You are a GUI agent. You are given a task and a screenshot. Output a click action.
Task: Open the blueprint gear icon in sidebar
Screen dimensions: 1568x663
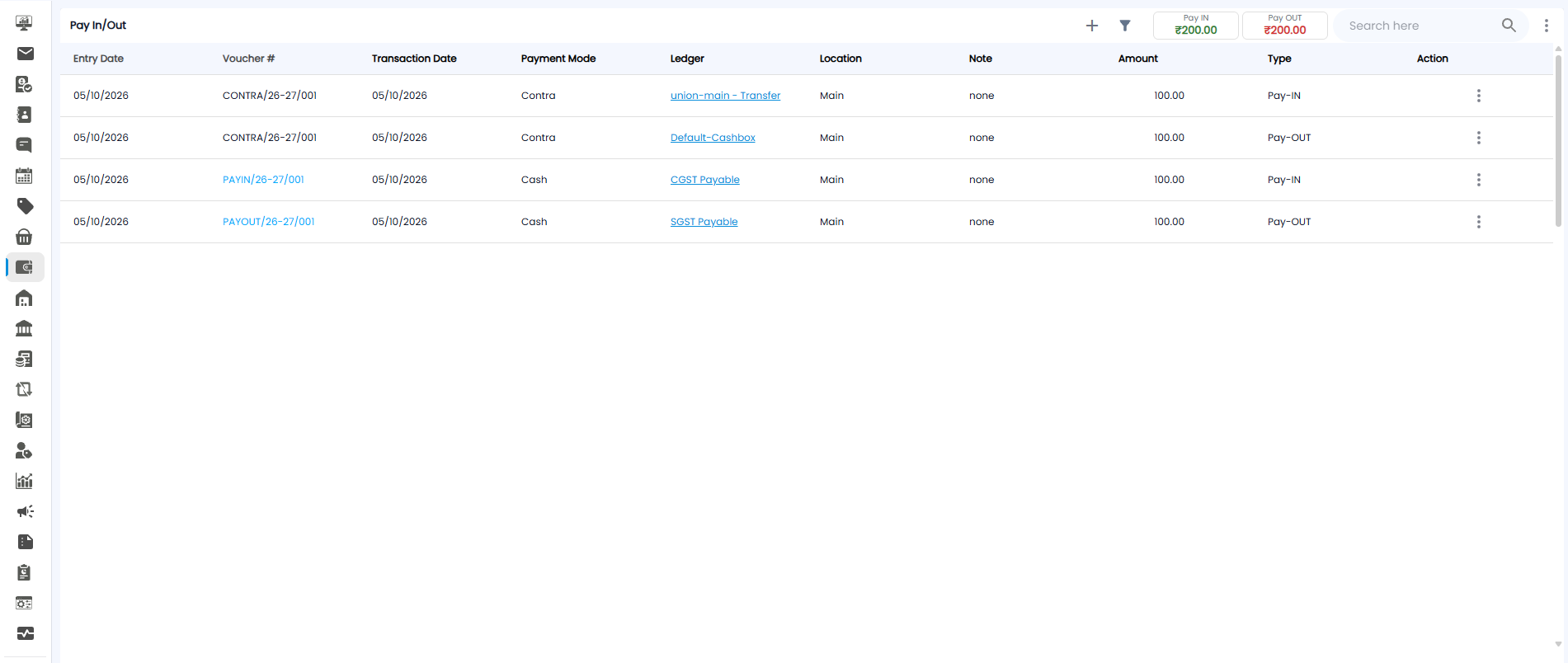(25, 420)
